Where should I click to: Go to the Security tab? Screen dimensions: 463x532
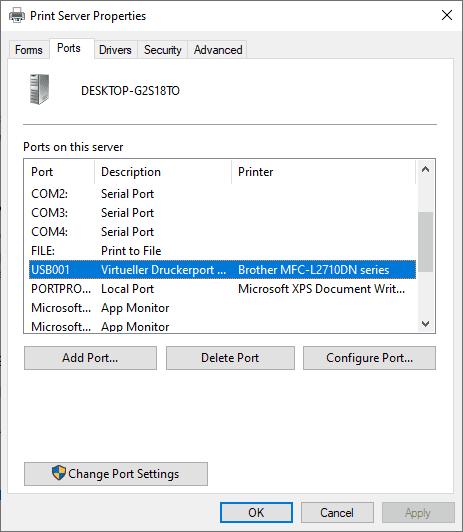point(162,50)
